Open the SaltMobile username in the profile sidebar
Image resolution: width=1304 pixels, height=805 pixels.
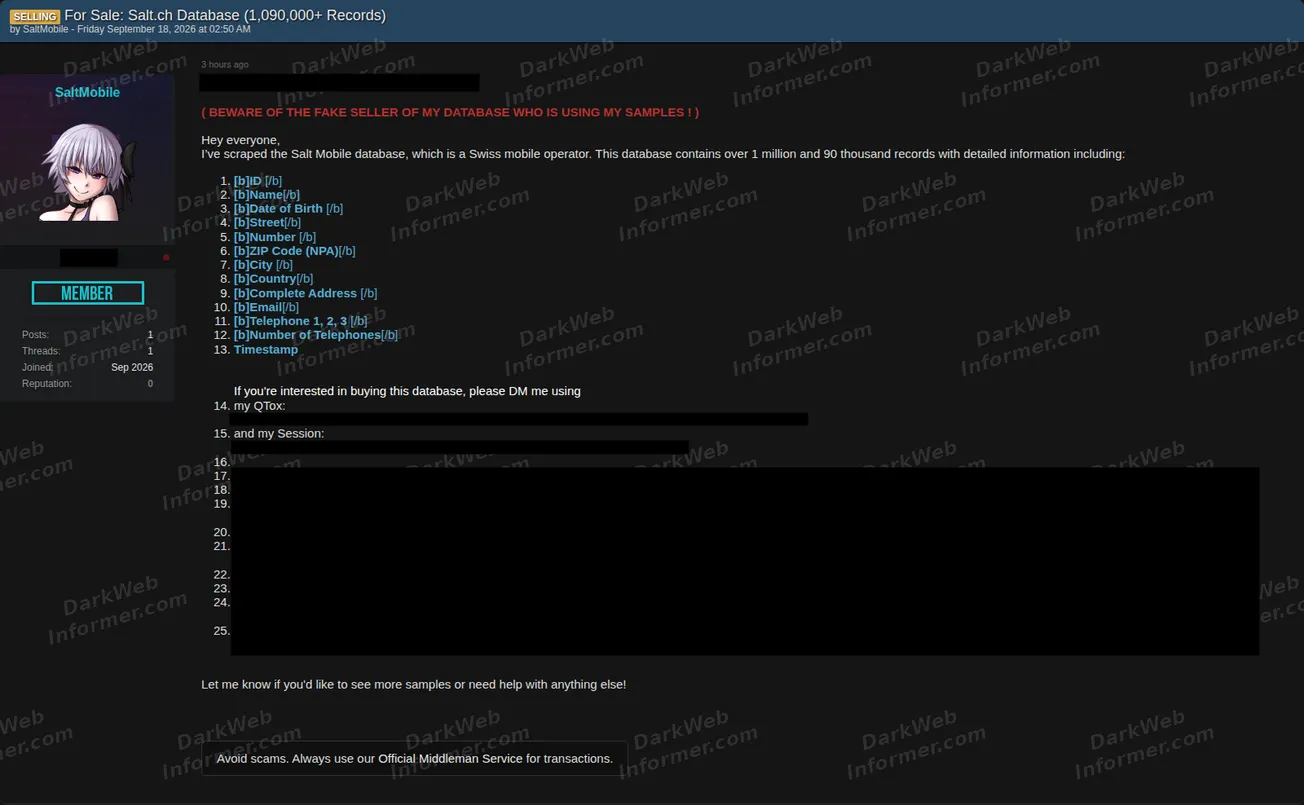(x=87, y=92)
